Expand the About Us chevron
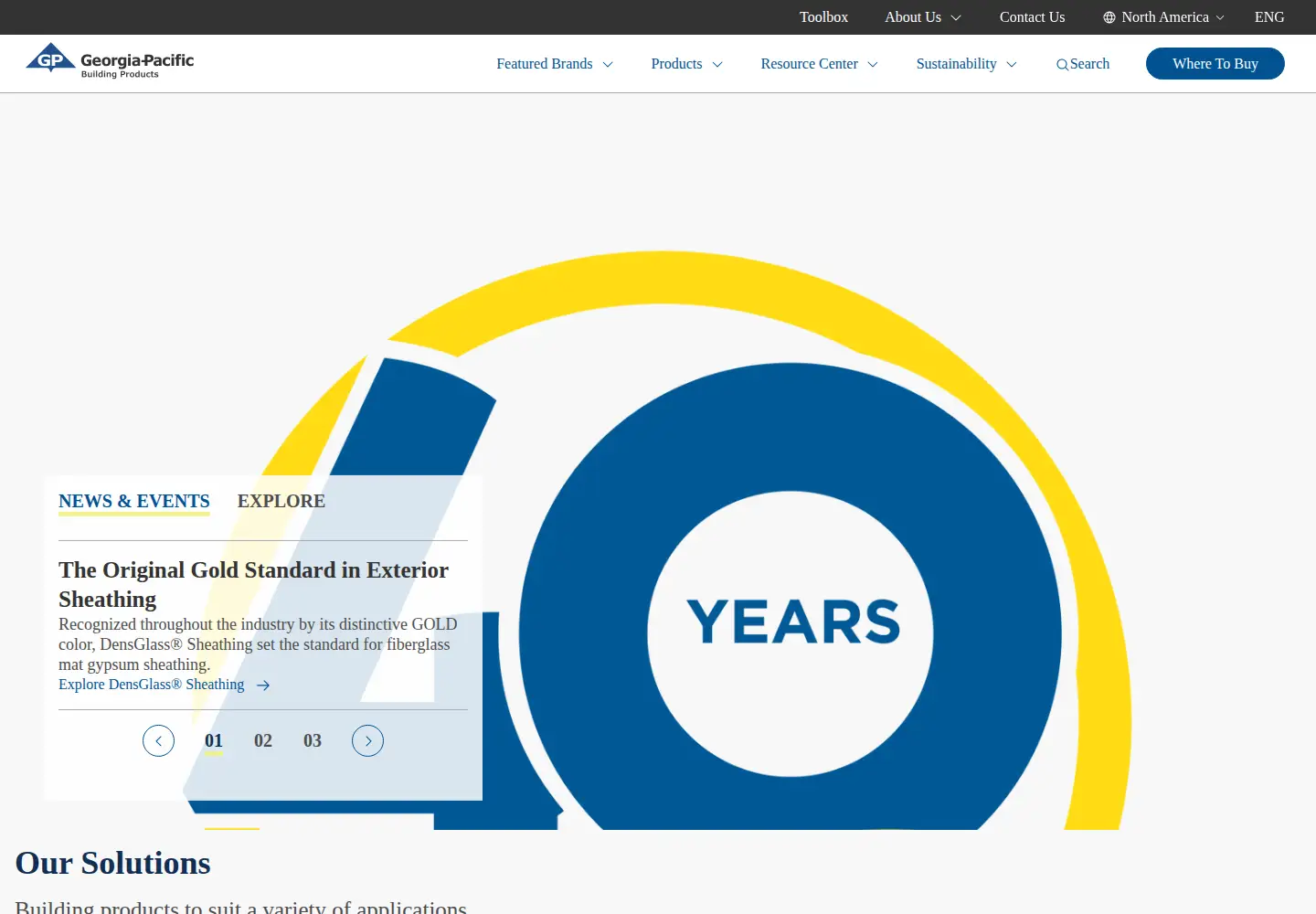 pyautogui.click(x=956, y=17)
